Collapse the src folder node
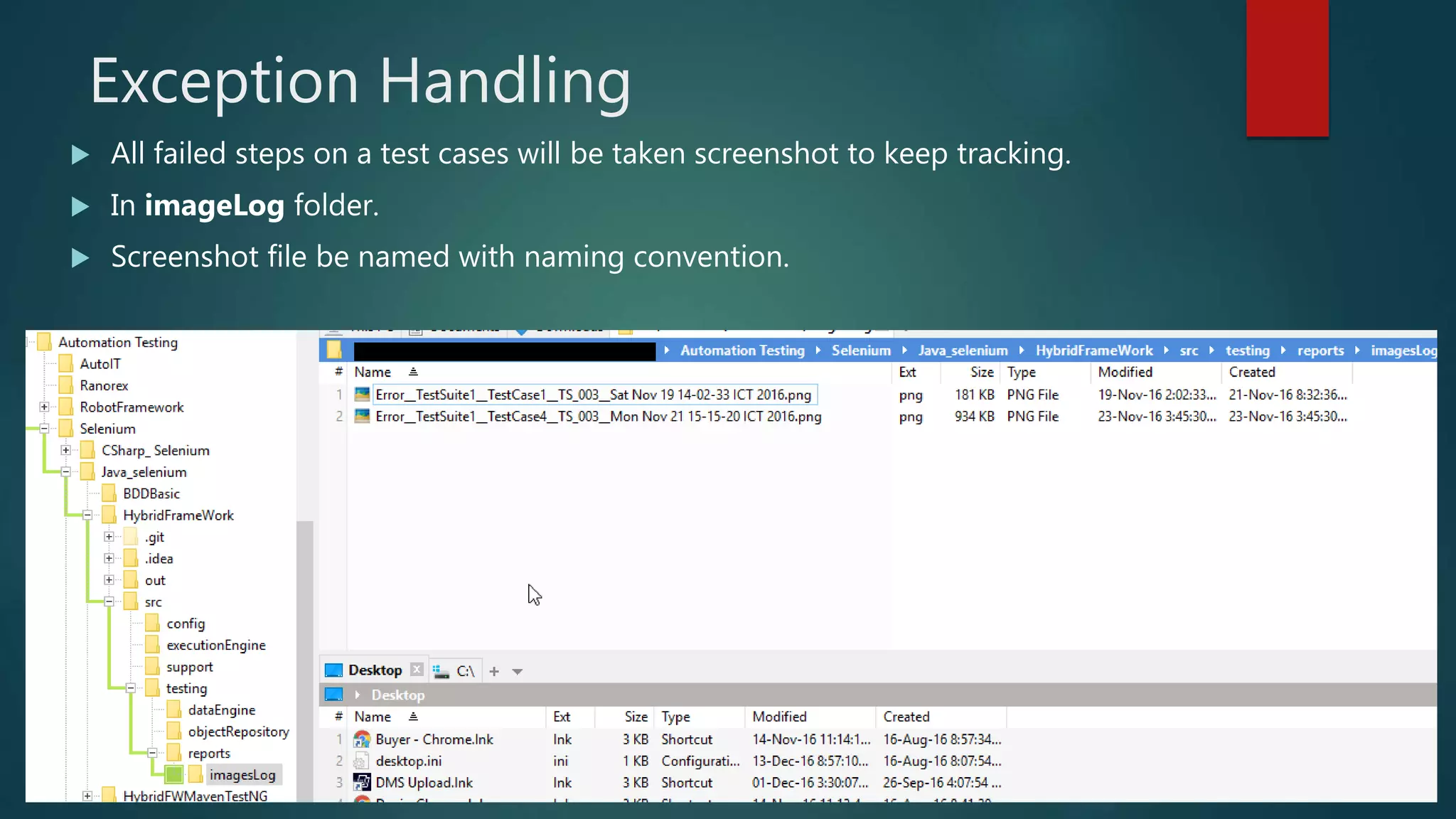This screenshot has height=819, width=1456. pyautogui.click(x=109, y=602)
